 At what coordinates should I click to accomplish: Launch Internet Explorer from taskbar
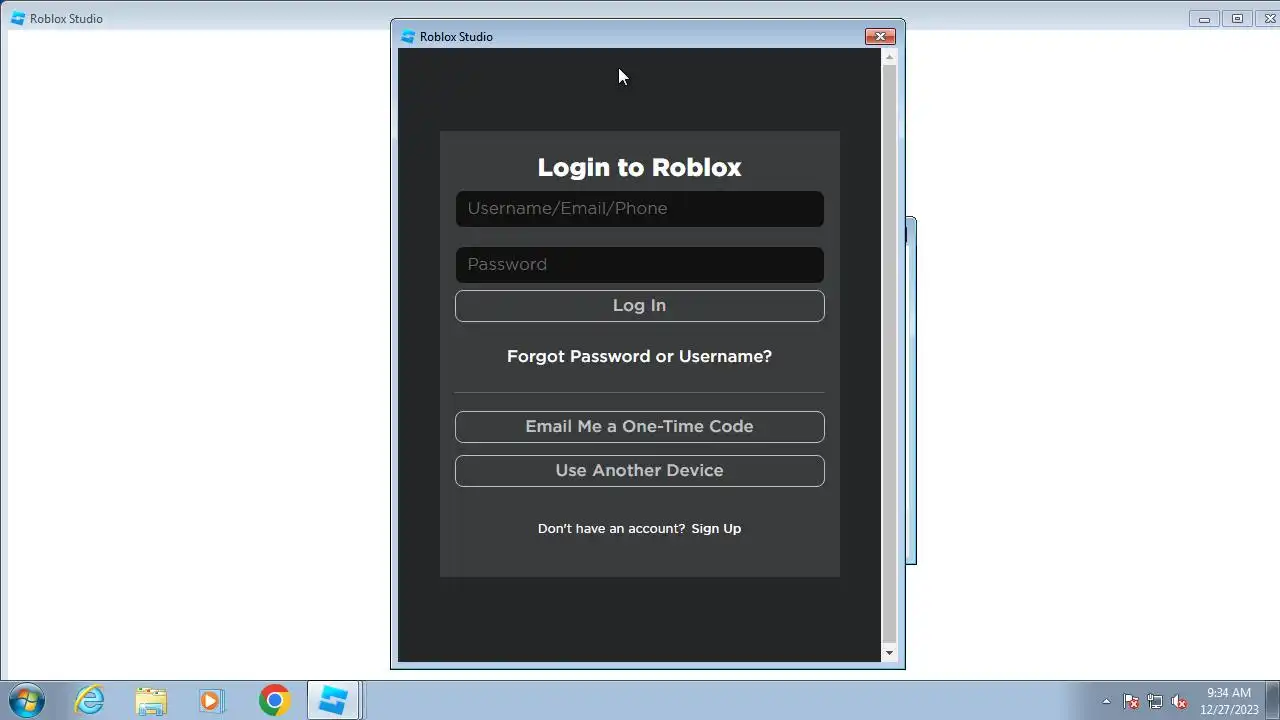click(x=90, y=700)
